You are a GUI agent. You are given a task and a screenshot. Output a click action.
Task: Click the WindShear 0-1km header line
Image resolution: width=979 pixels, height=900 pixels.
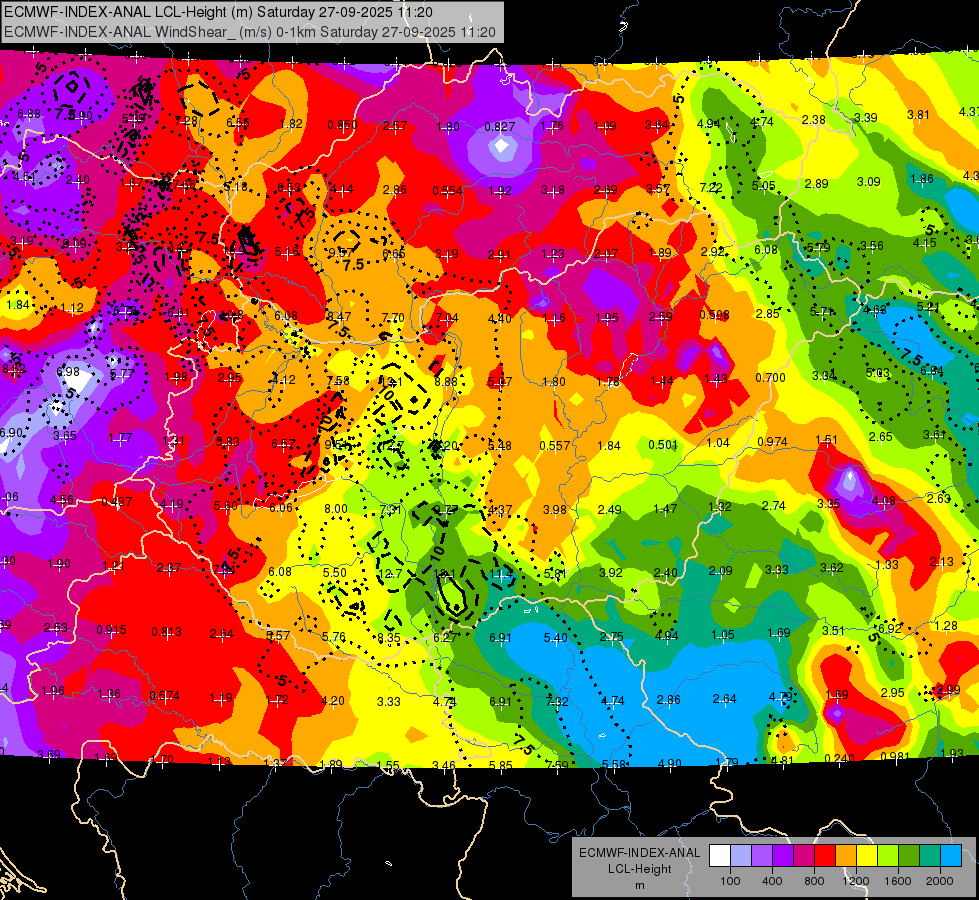point(250,32)
